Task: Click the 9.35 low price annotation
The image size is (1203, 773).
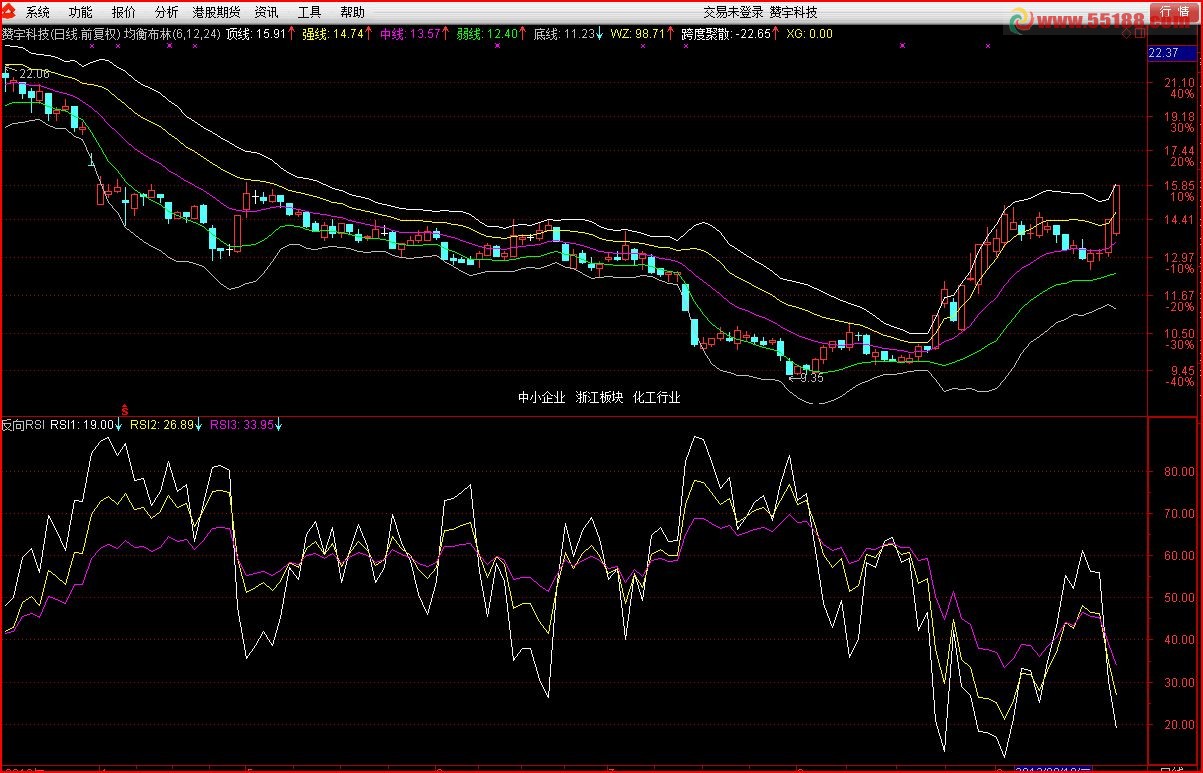Action: click(812, 378)
